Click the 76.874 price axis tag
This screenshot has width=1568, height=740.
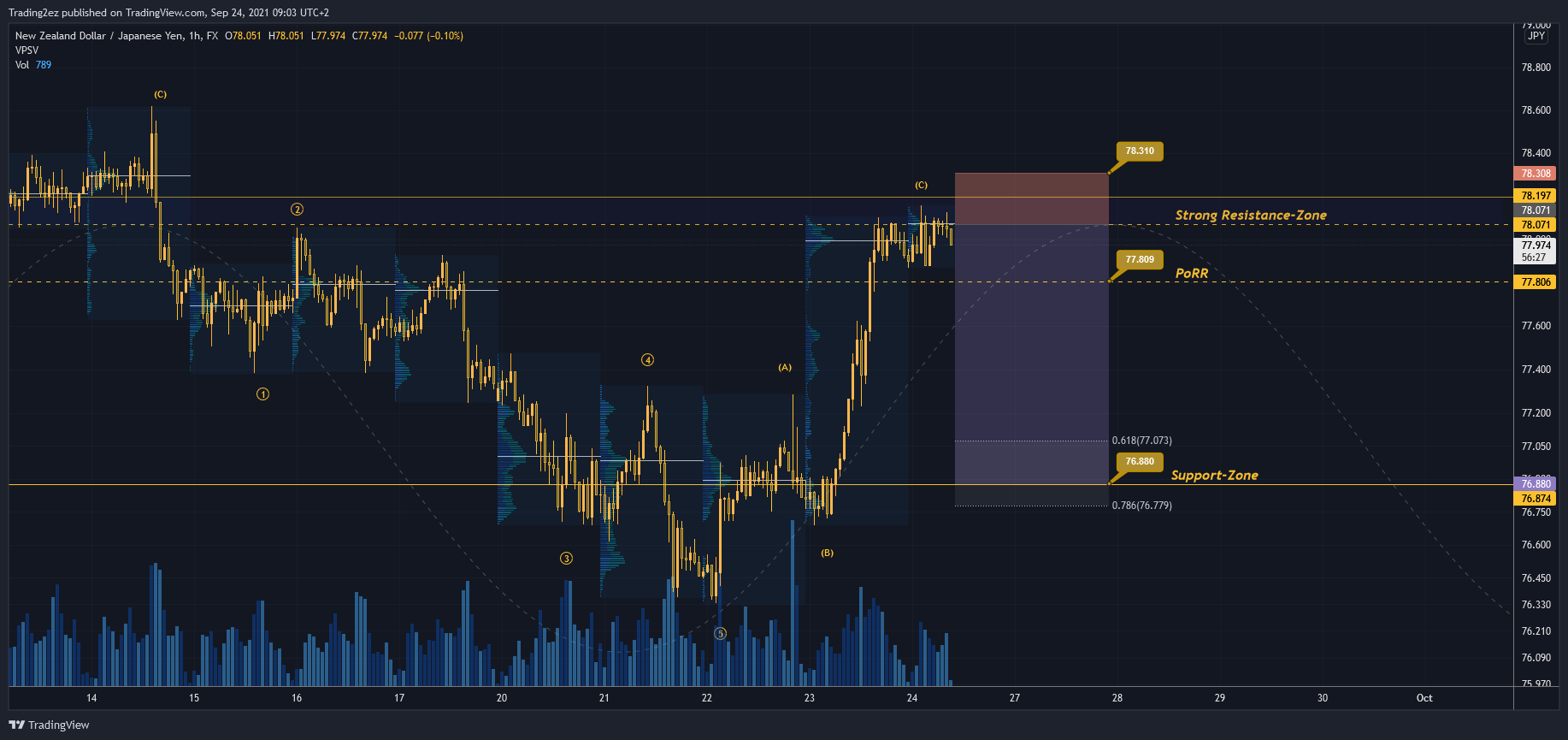(1536, 499)
